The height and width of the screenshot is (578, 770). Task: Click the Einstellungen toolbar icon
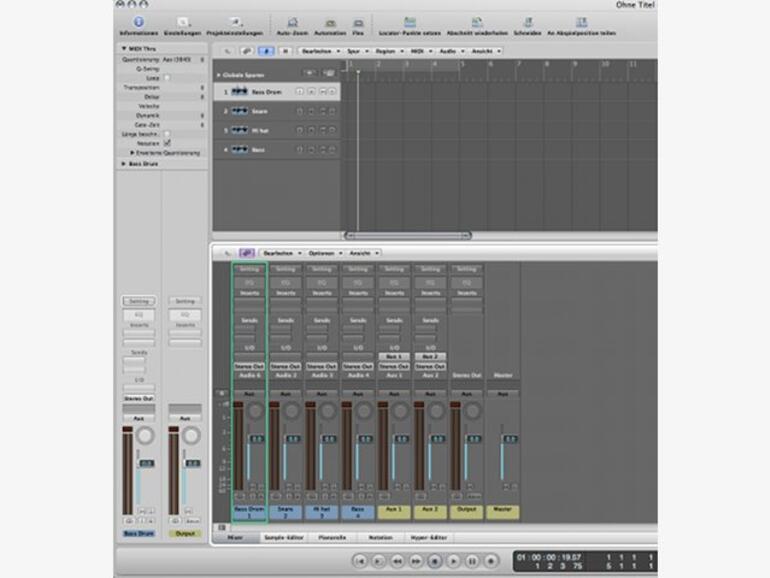[183, 22]
